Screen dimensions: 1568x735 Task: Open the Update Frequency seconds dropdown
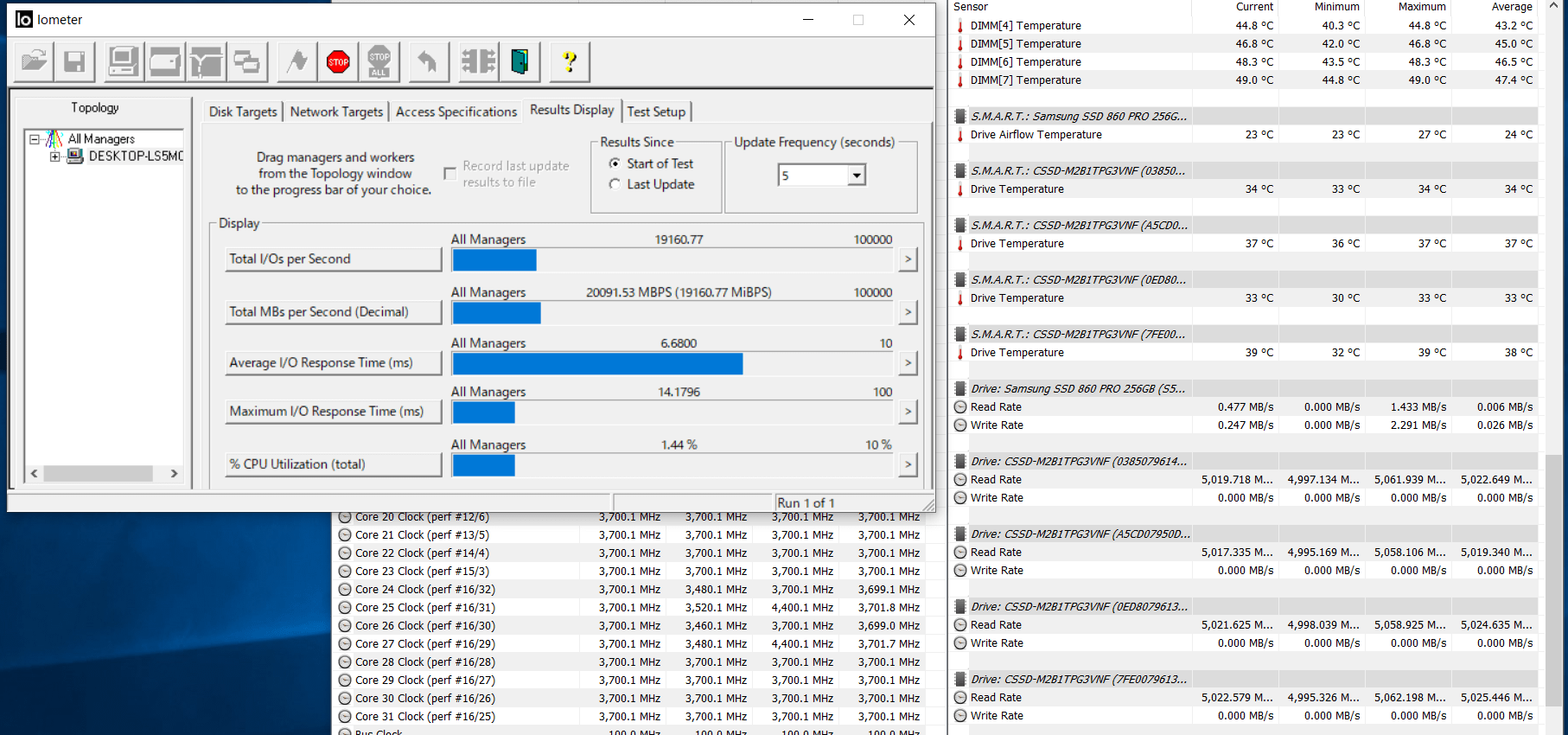click(856, 176)
